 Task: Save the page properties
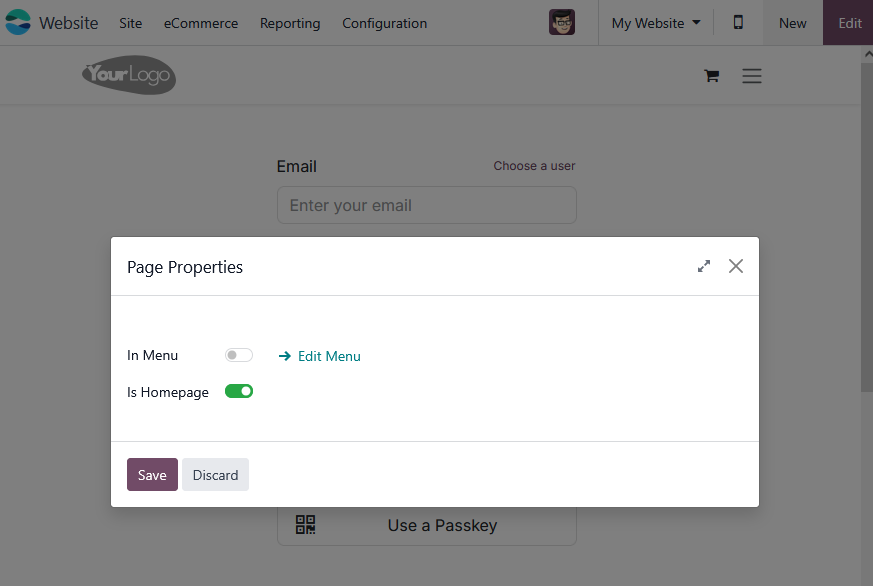point(152,475)
